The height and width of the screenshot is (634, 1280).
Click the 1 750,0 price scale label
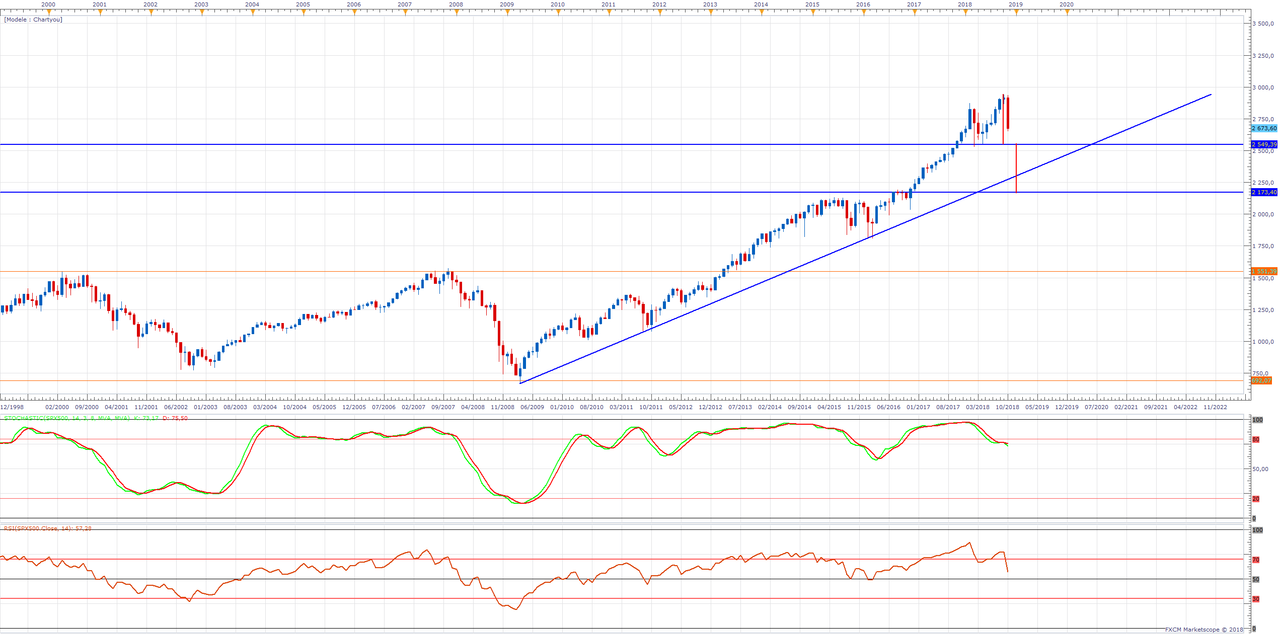coord(1264,247)
